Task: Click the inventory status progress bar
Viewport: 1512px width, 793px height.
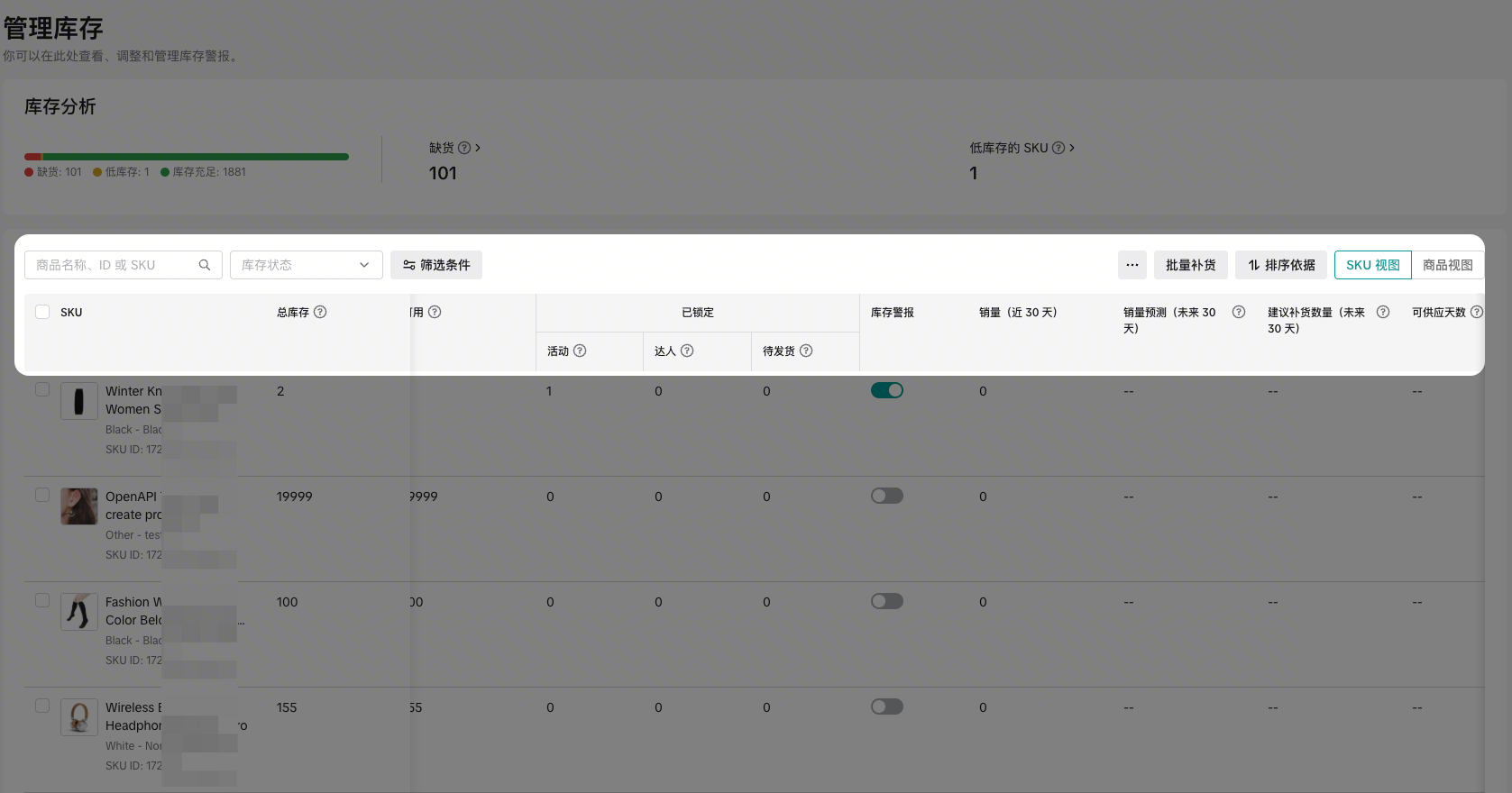Action: pyautogui.click(x=187, y=157)
